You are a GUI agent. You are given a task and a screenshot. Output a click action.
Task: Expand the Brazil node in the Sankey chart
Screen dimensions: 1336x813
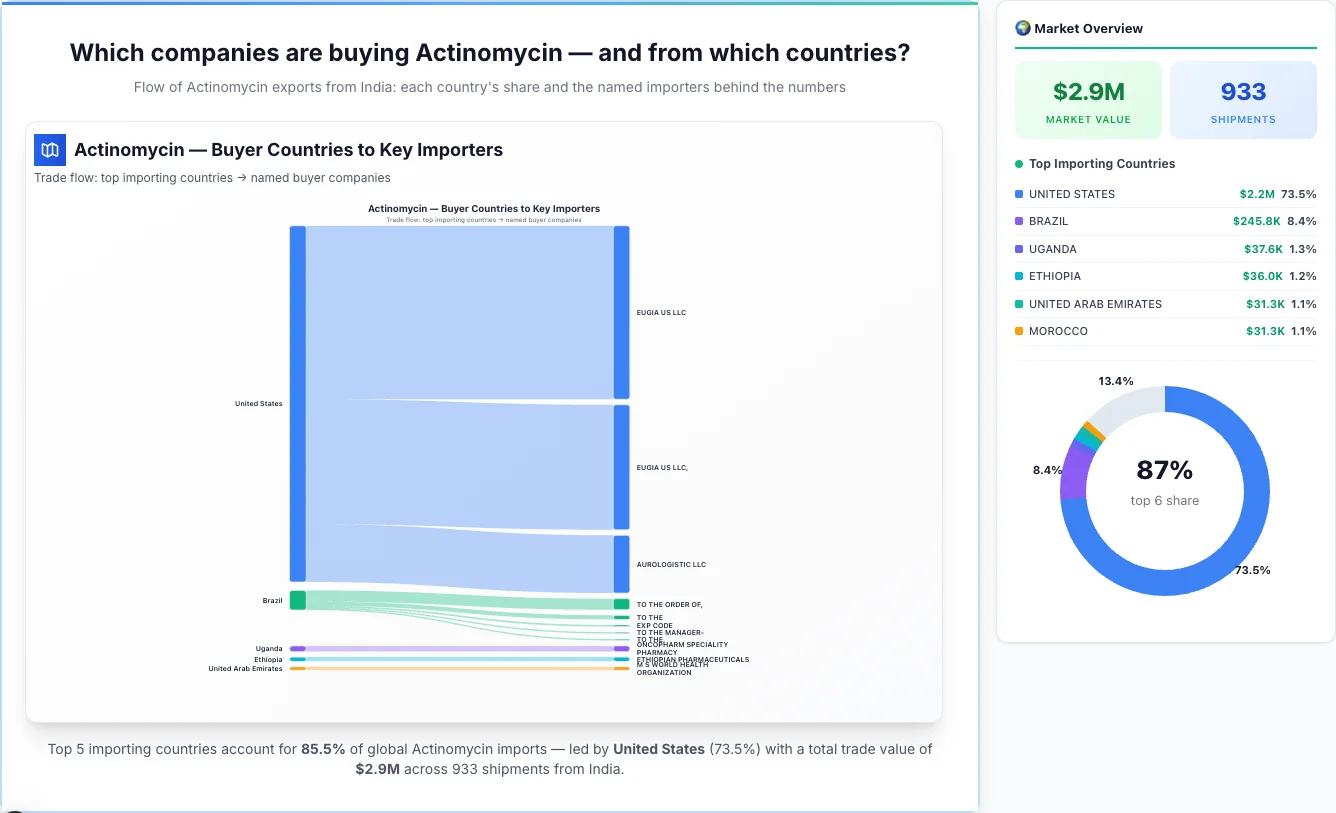tap(296, 599)
